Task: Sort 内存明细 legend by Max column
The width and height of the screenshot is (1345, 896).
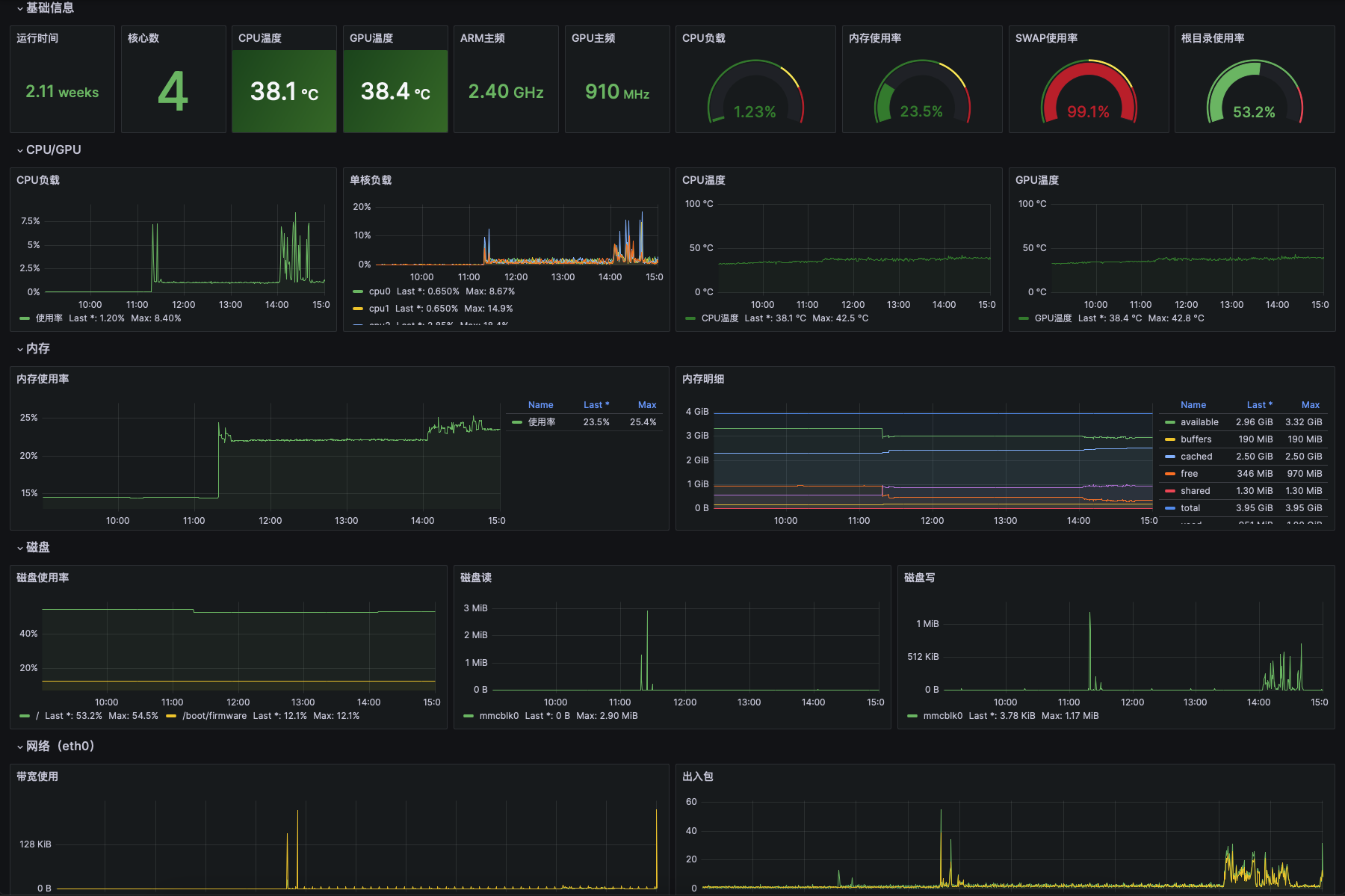Action: pos(1311,405)
